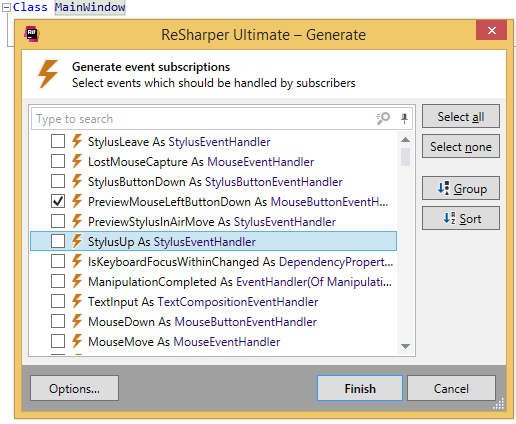Check the TextInput checkbox
This screenshot has width=516, height=424.
click(58, 301)
